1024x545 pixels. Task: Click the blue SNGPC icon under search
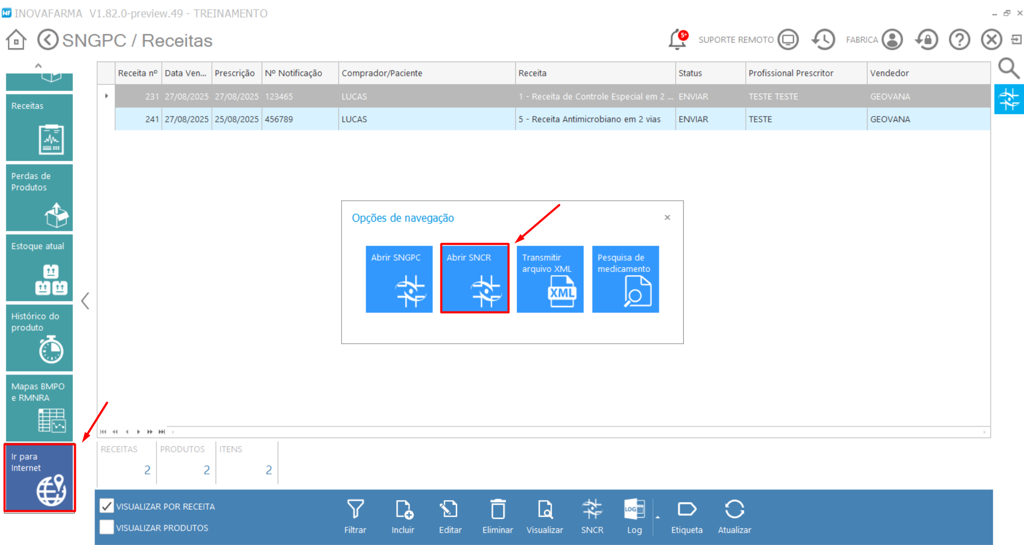[x=1008, y=99]
